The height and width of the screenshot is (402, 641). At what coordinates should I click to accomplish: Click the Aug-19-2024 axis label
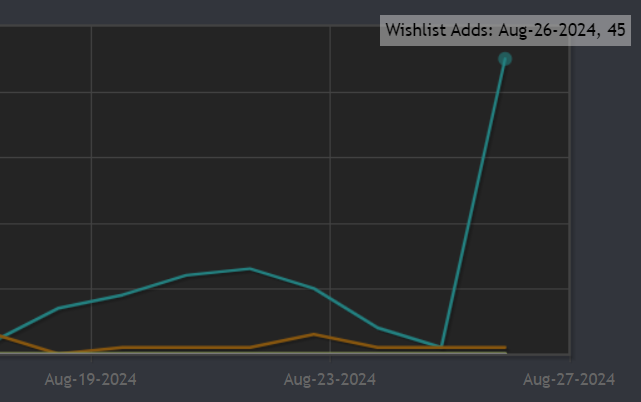90,380
